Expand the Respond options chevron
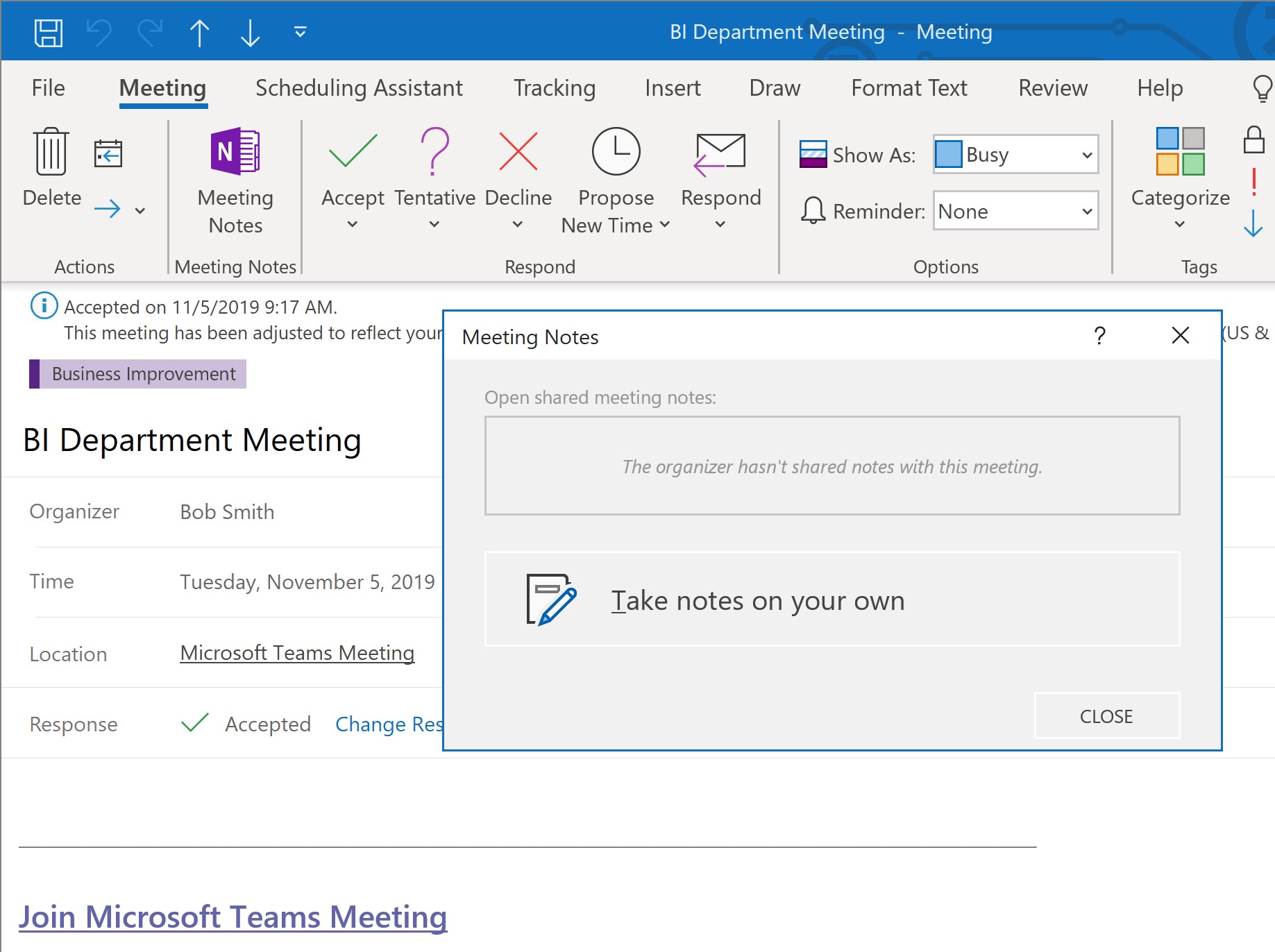The height and width of the screenshot is (952, 1275). coord(720,224)
